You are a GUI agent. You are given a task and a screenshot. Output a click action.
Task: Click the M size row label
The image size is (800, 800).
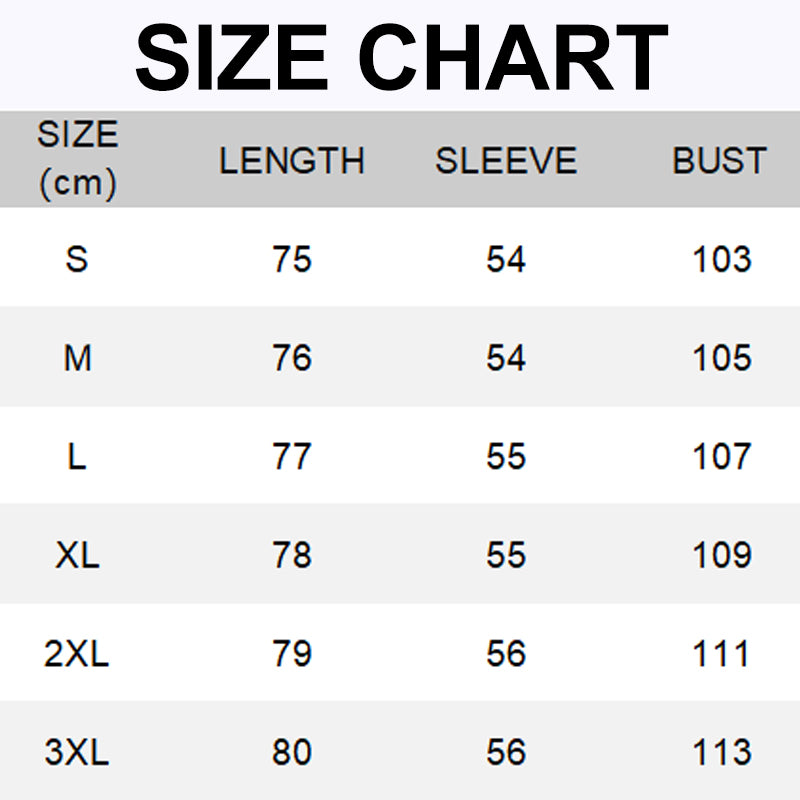(77, 358)
